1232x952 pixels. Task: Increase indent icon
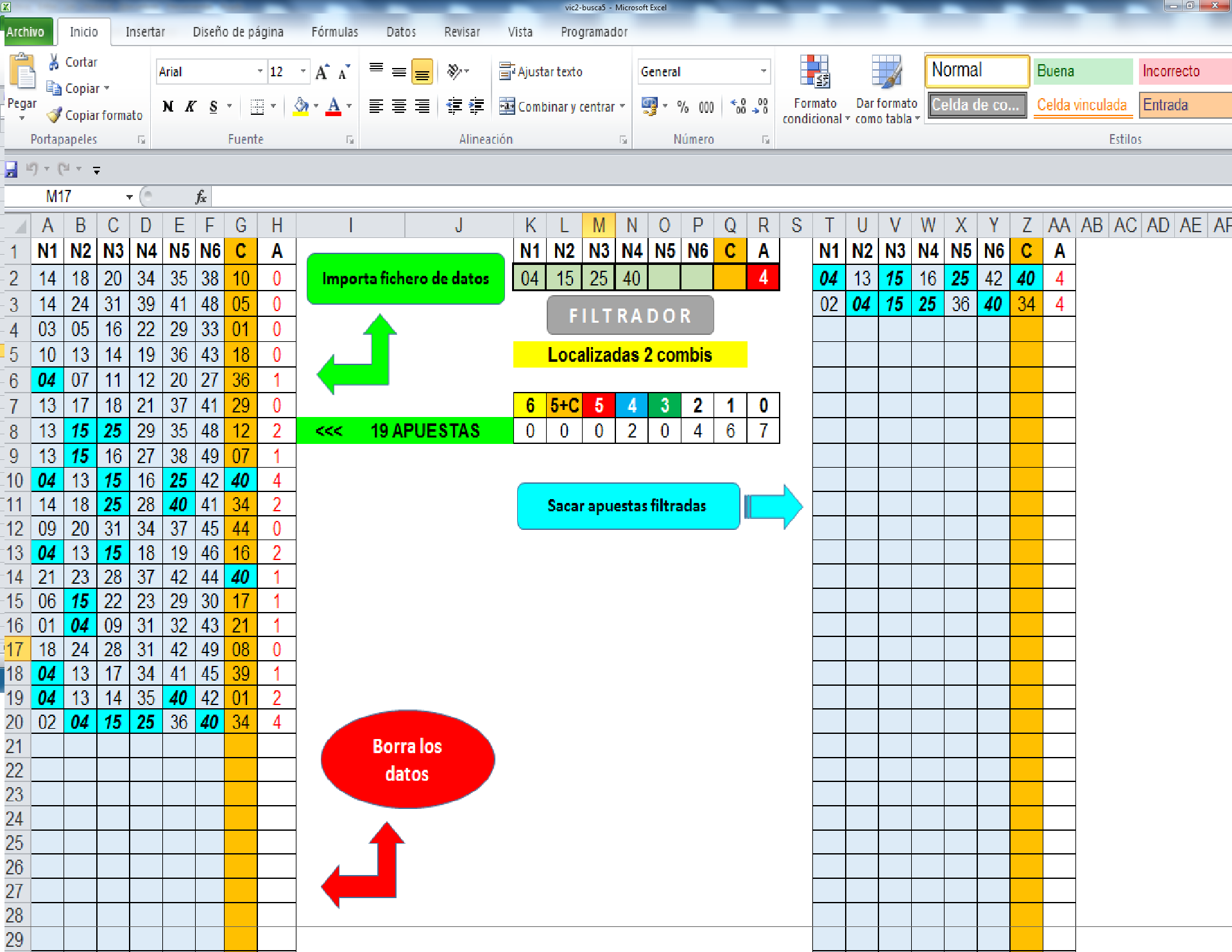pos(476,106)
